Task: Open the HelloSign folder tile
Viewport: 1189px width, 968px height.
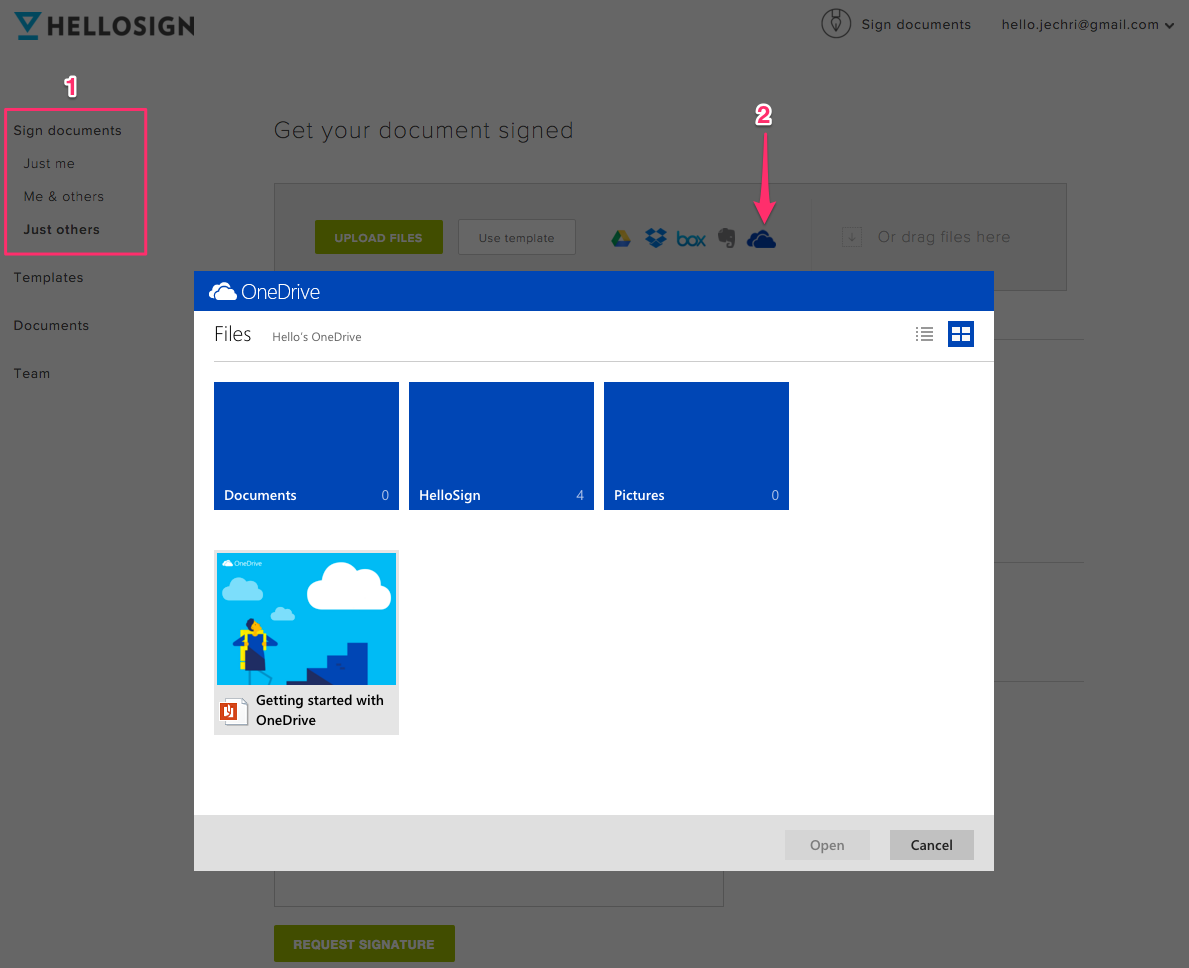Action: point(501,446)
